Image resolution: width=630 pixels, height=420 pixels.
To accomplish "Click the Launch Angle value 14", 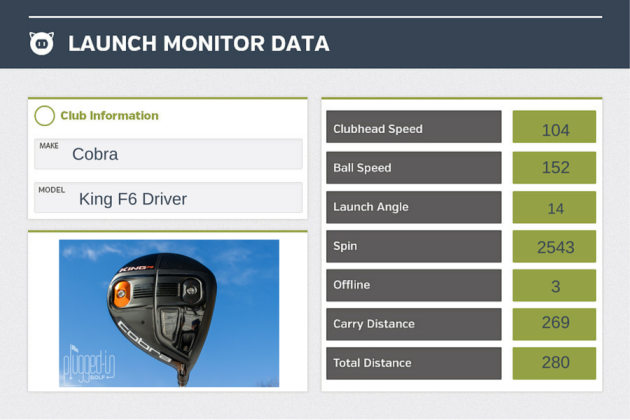I will 554,207.
